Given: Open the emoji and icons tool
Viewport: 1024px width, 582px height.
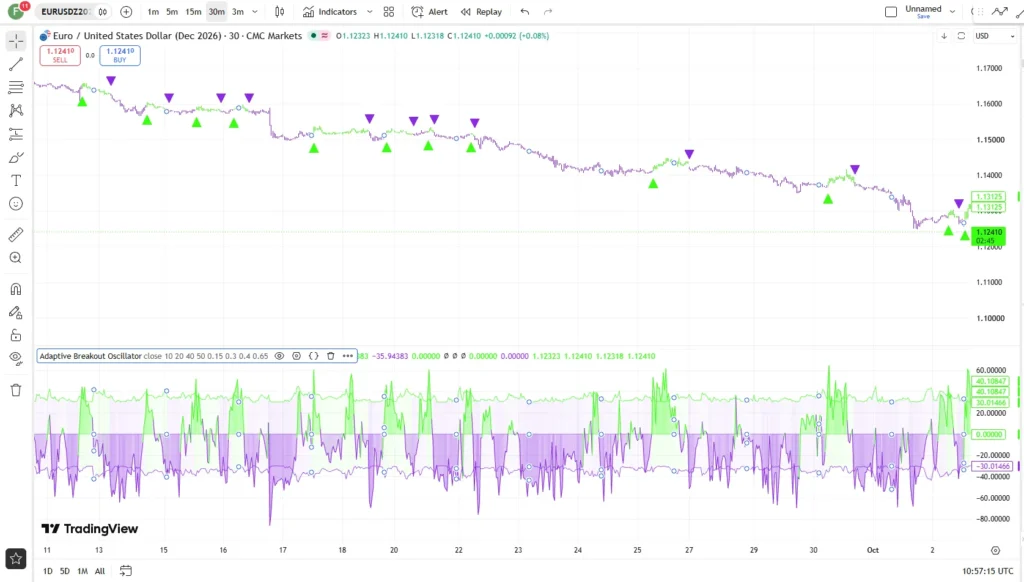Looking at the screenshot, I should click(16, 204).
